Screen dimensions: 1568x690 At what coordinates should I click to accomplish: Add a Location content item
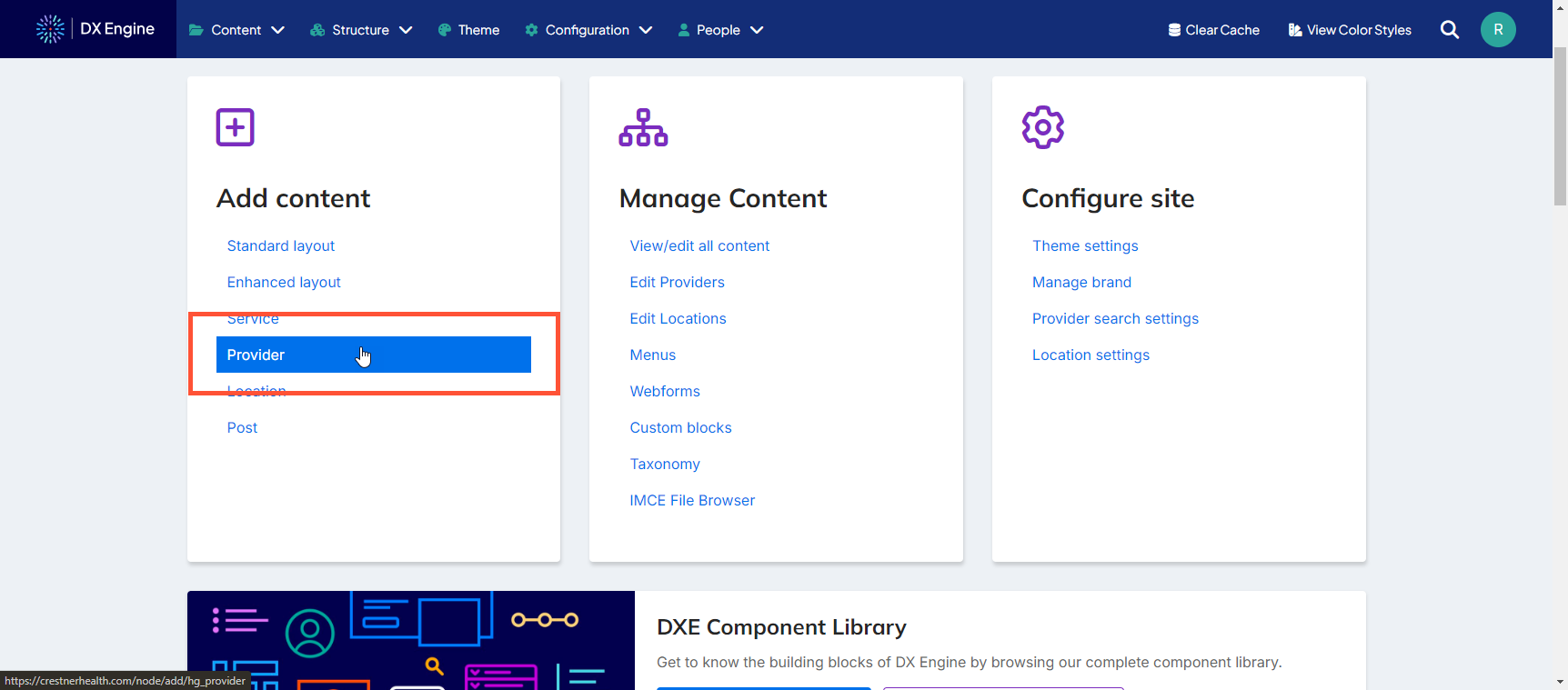click(256, 391)
